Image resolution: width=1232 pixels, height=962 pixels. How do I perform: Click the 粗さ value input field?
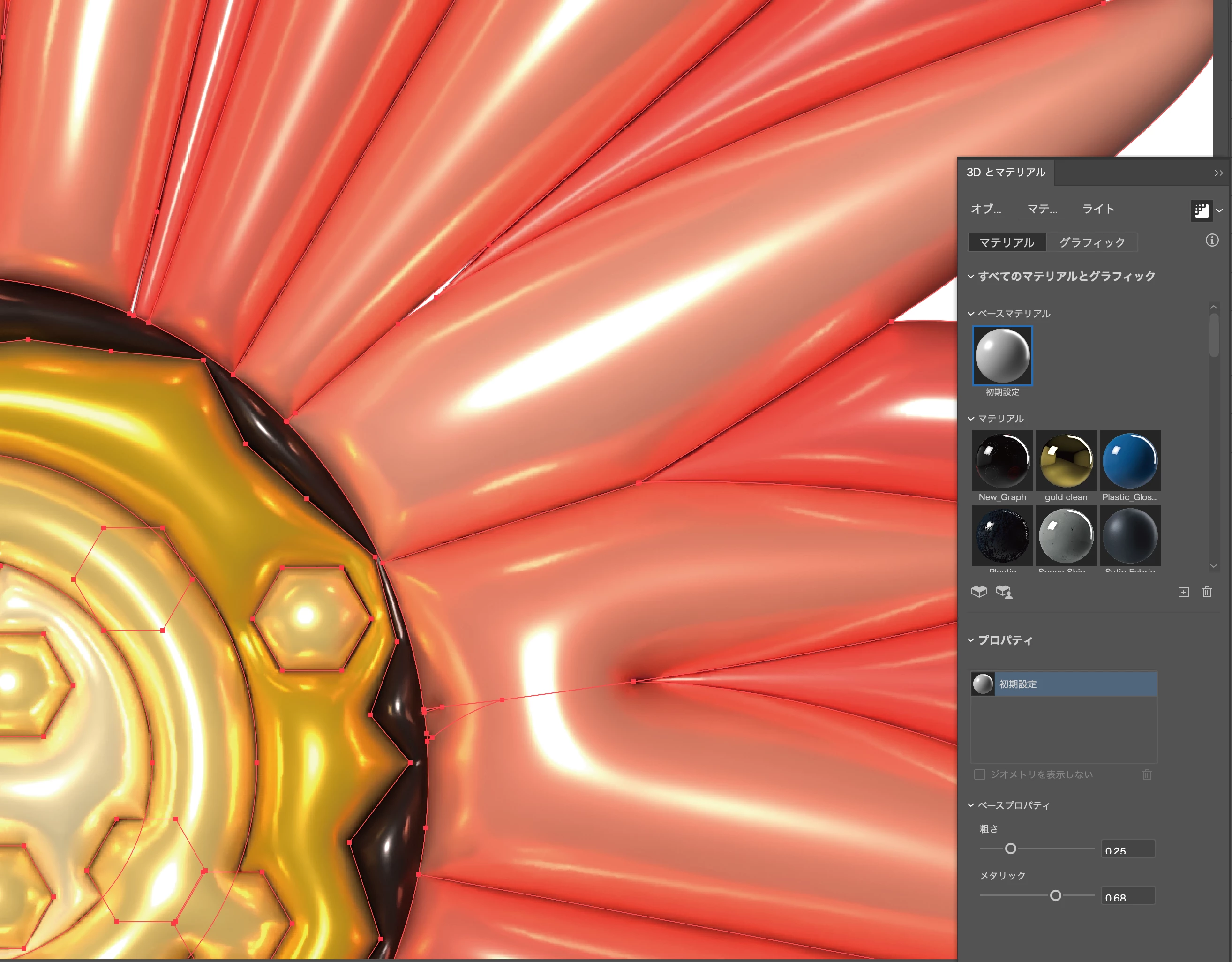pos(1127,849)
